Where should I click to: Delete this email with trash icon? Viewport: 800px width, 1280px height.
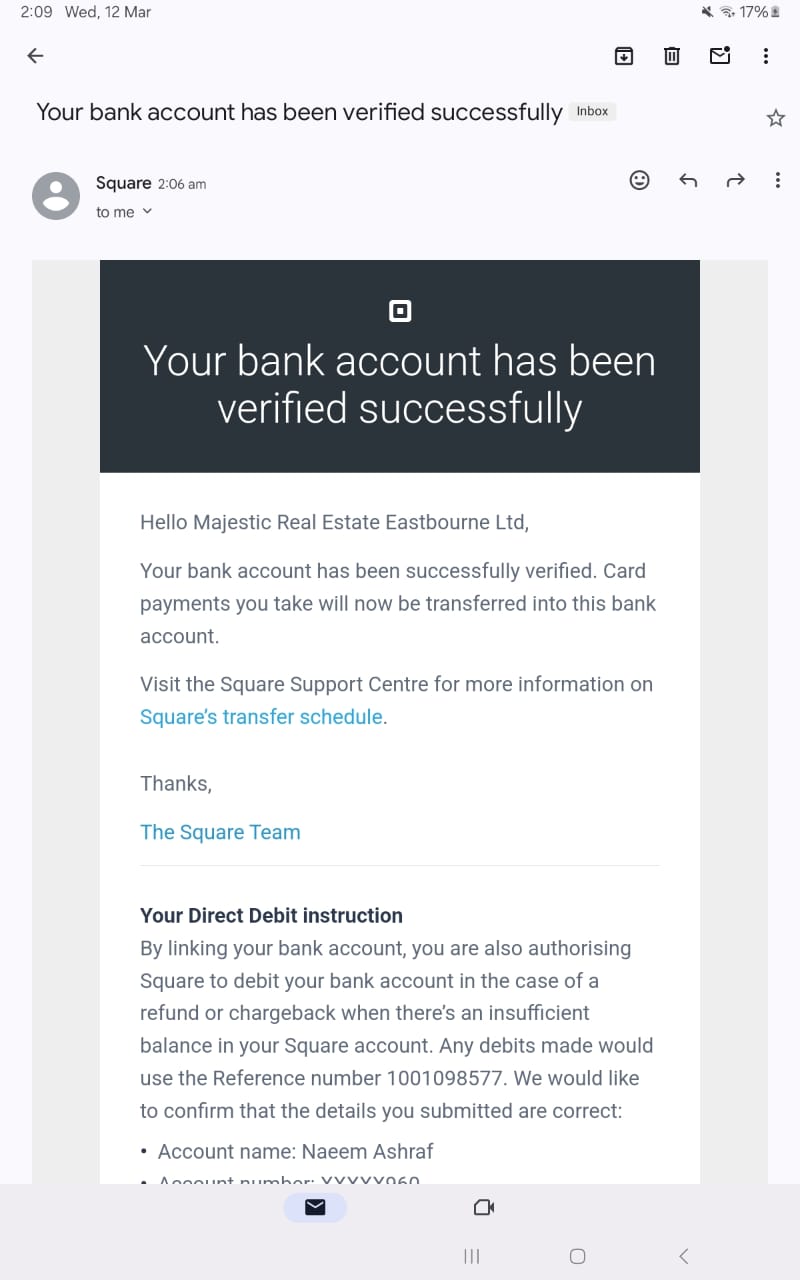pos(672,56)
